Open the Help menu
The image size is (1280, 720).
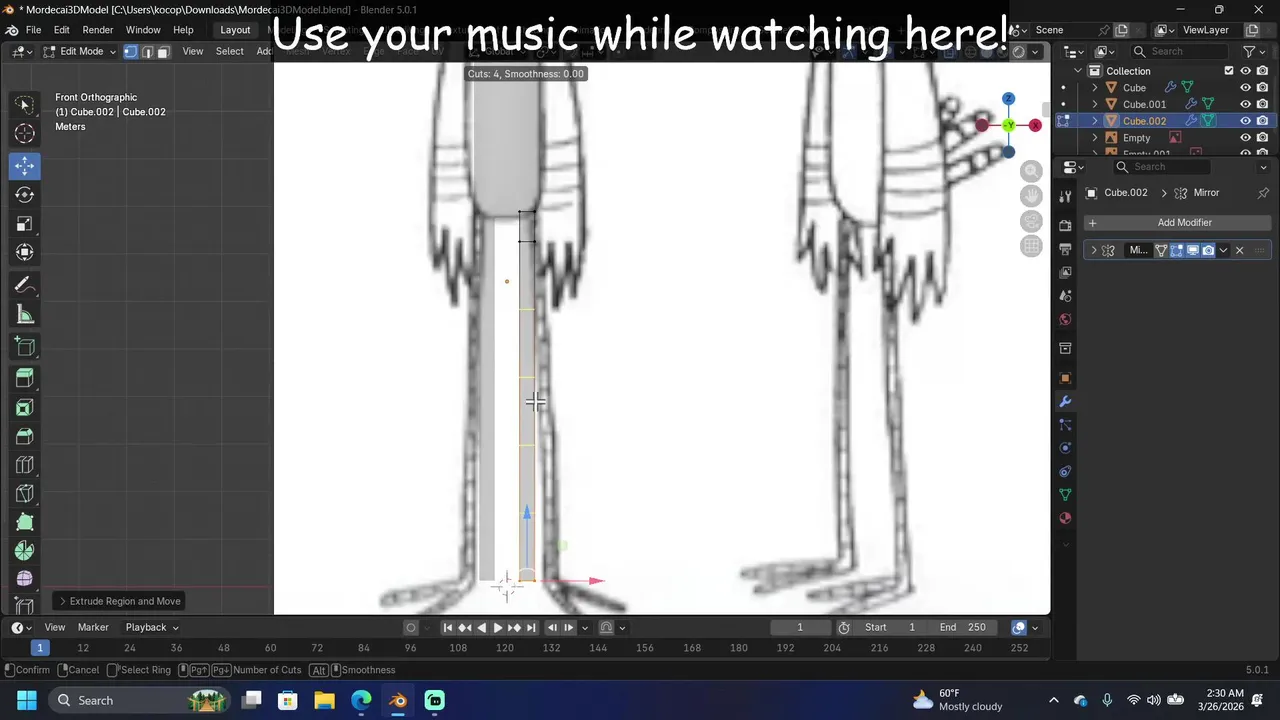183,30
